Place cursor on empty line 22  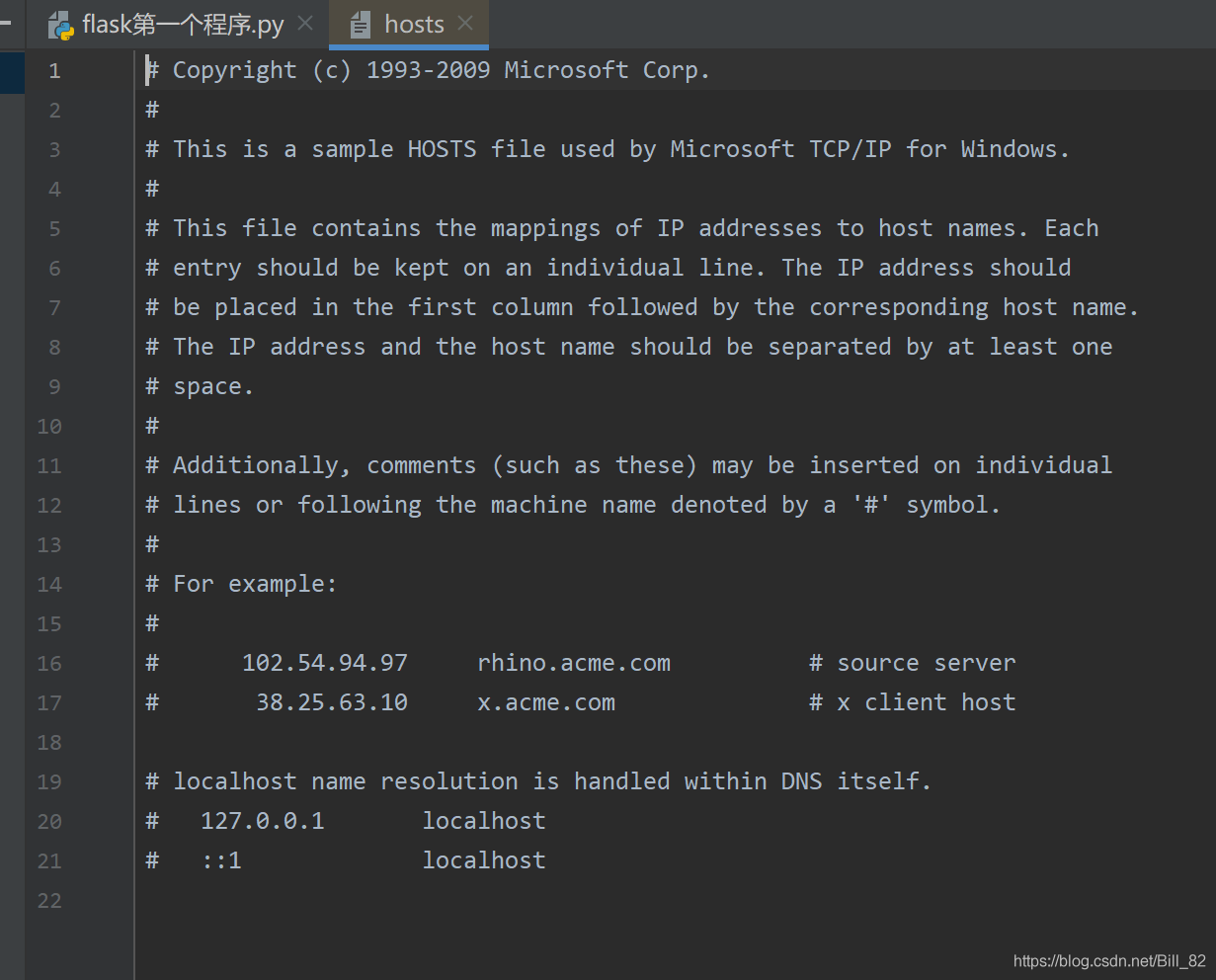(x=672, y=900)
